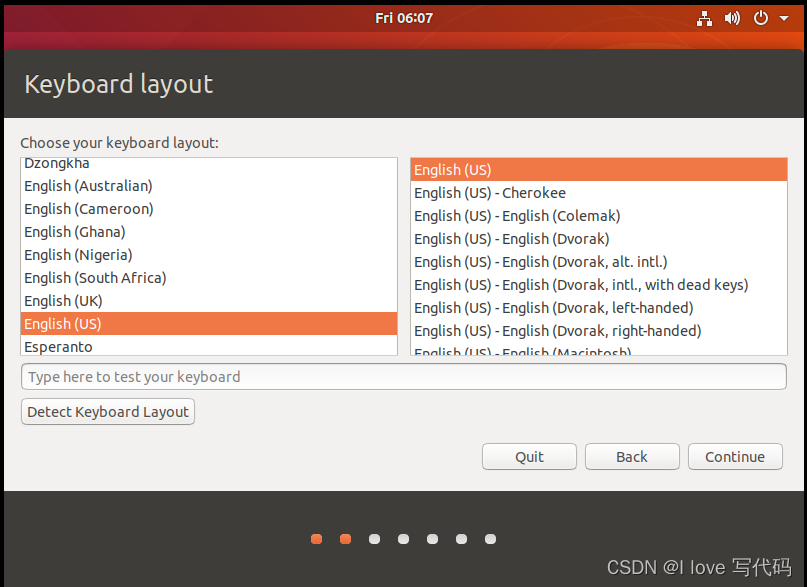Proceed with the Continue button
This screenshot has width=807, height=587.
click(735, 457)
